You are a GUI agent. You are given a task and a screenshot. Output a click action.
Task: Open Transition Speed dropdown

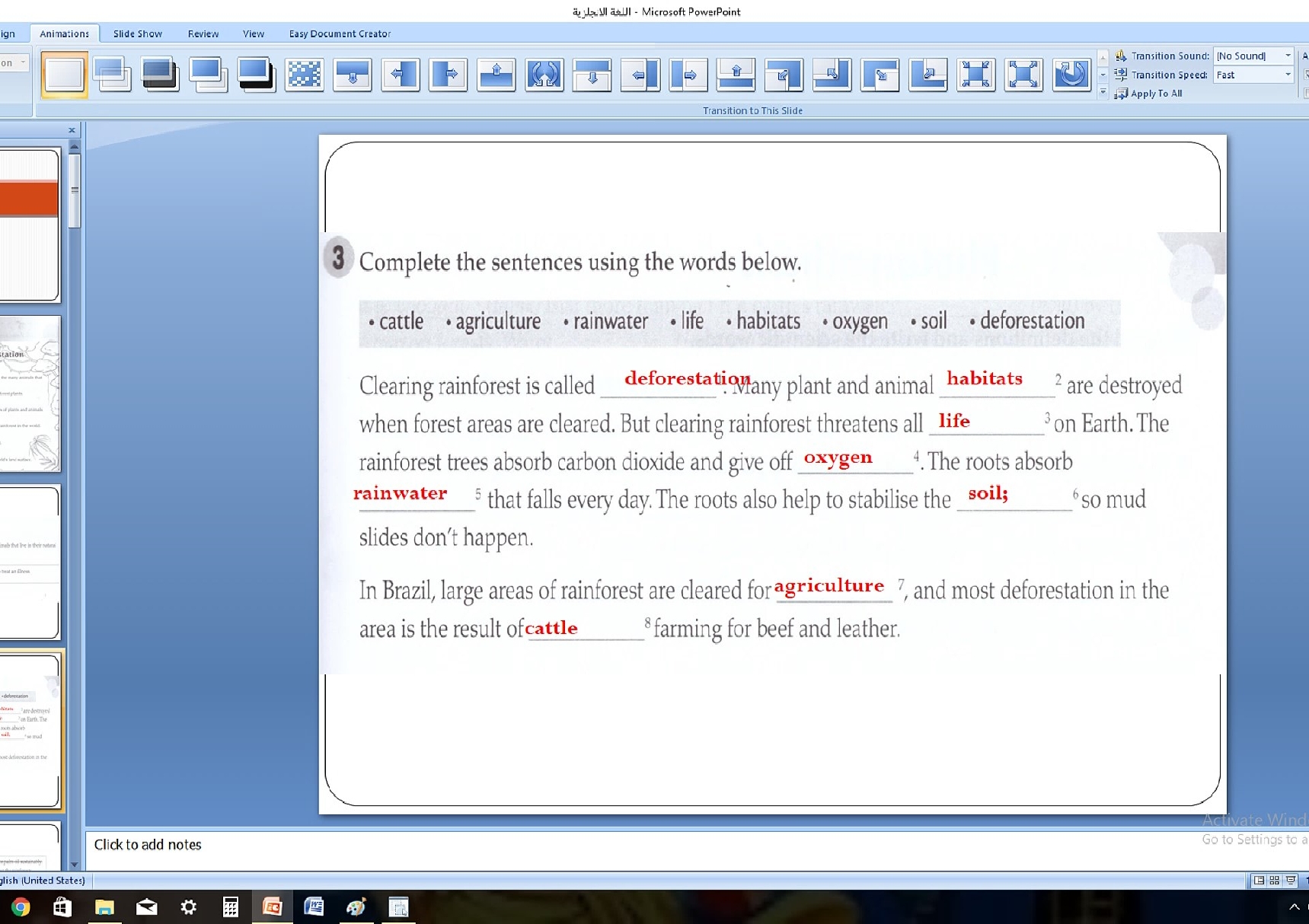[1288, 75]
